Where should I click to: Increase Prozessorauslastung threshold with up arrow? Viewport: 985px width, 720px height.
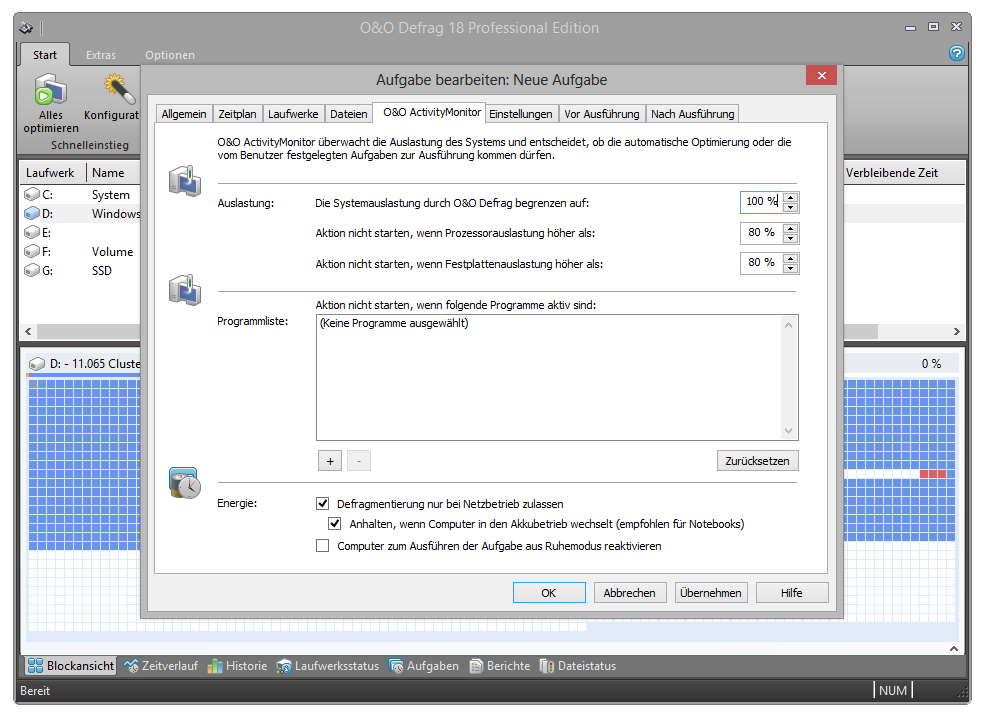coord(791,227)
